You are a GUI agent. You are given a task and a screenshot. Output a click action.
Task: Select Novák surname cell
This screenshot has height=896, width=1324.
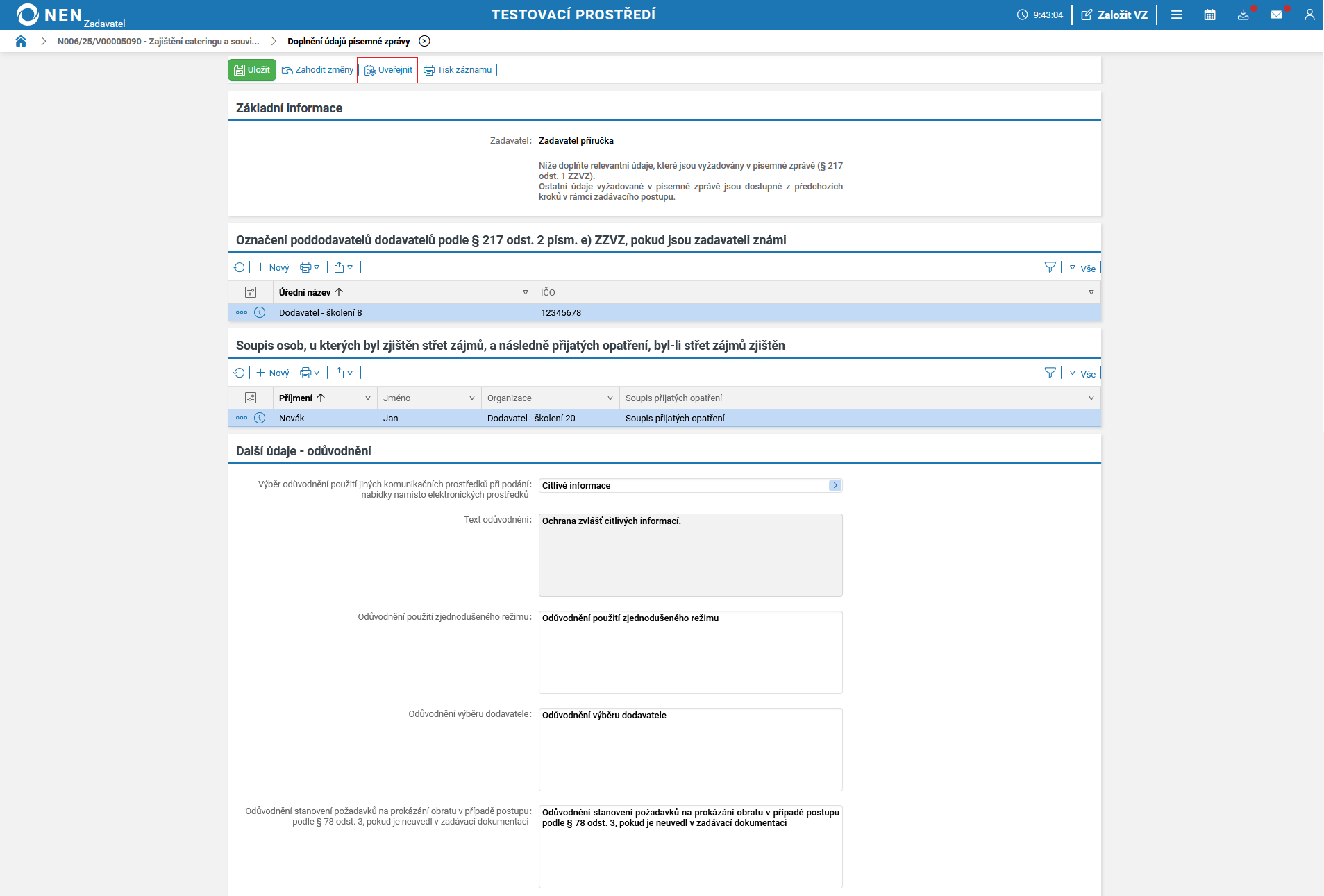(x=292, y=419)
